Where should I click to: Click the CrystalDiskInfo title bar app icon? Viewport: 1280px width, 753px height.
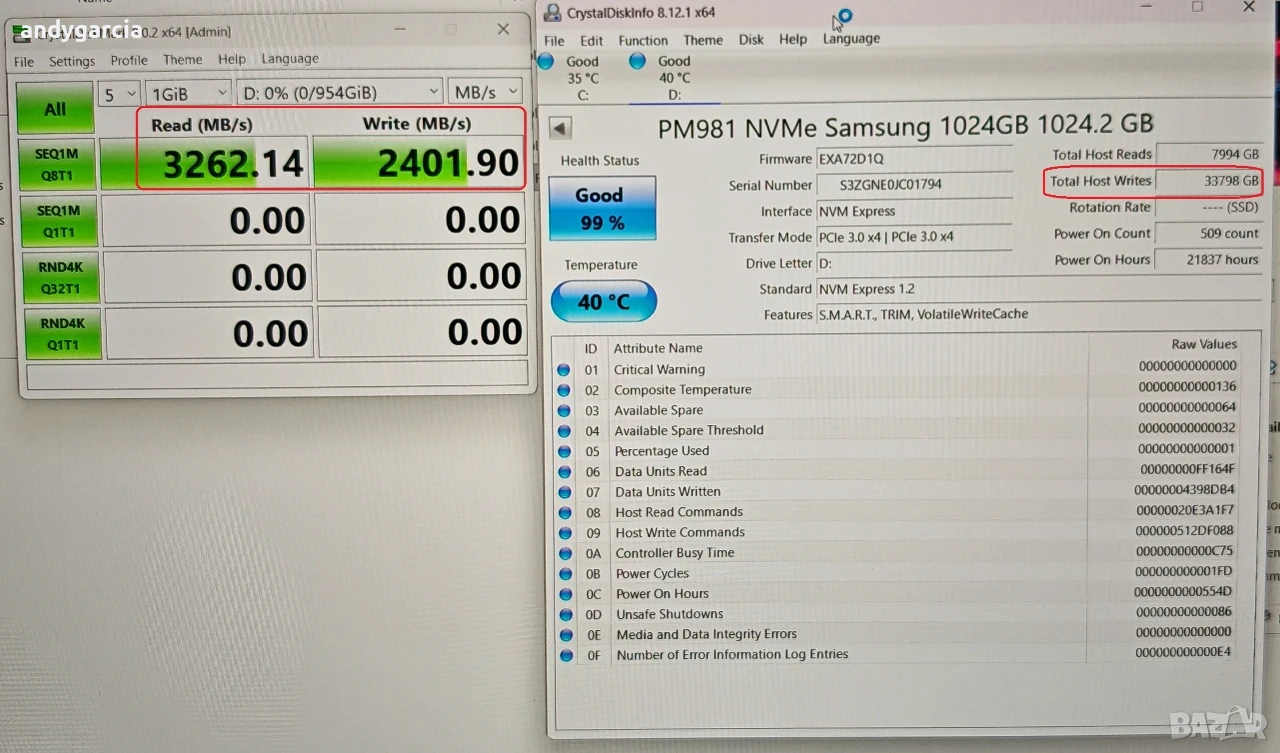pyautogui.click(x=552, y=13)
